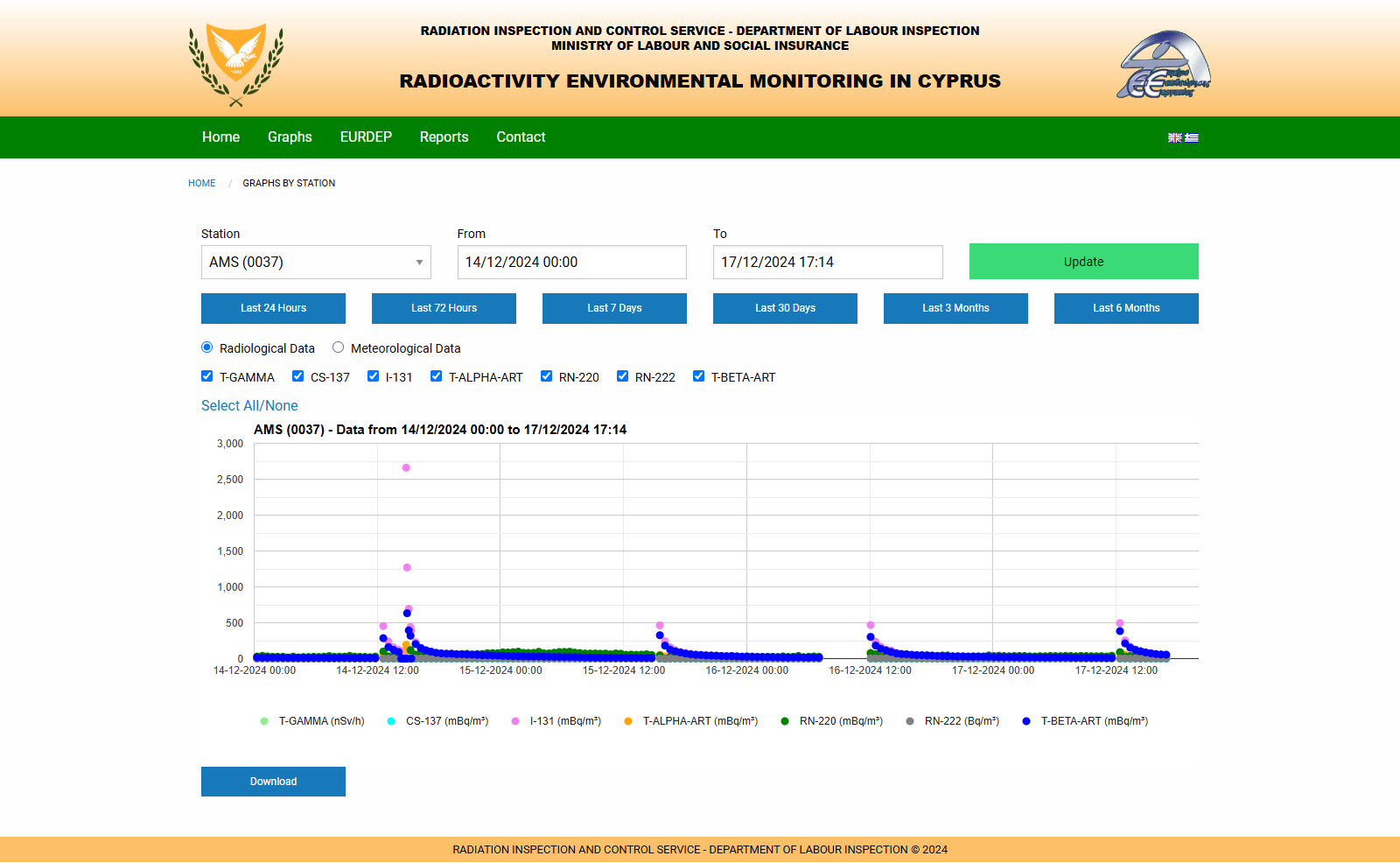This screenshot has height=863, width=1400.
Task: Click the T-BETA-ART blue legend marker
Action: point(1026,721)
